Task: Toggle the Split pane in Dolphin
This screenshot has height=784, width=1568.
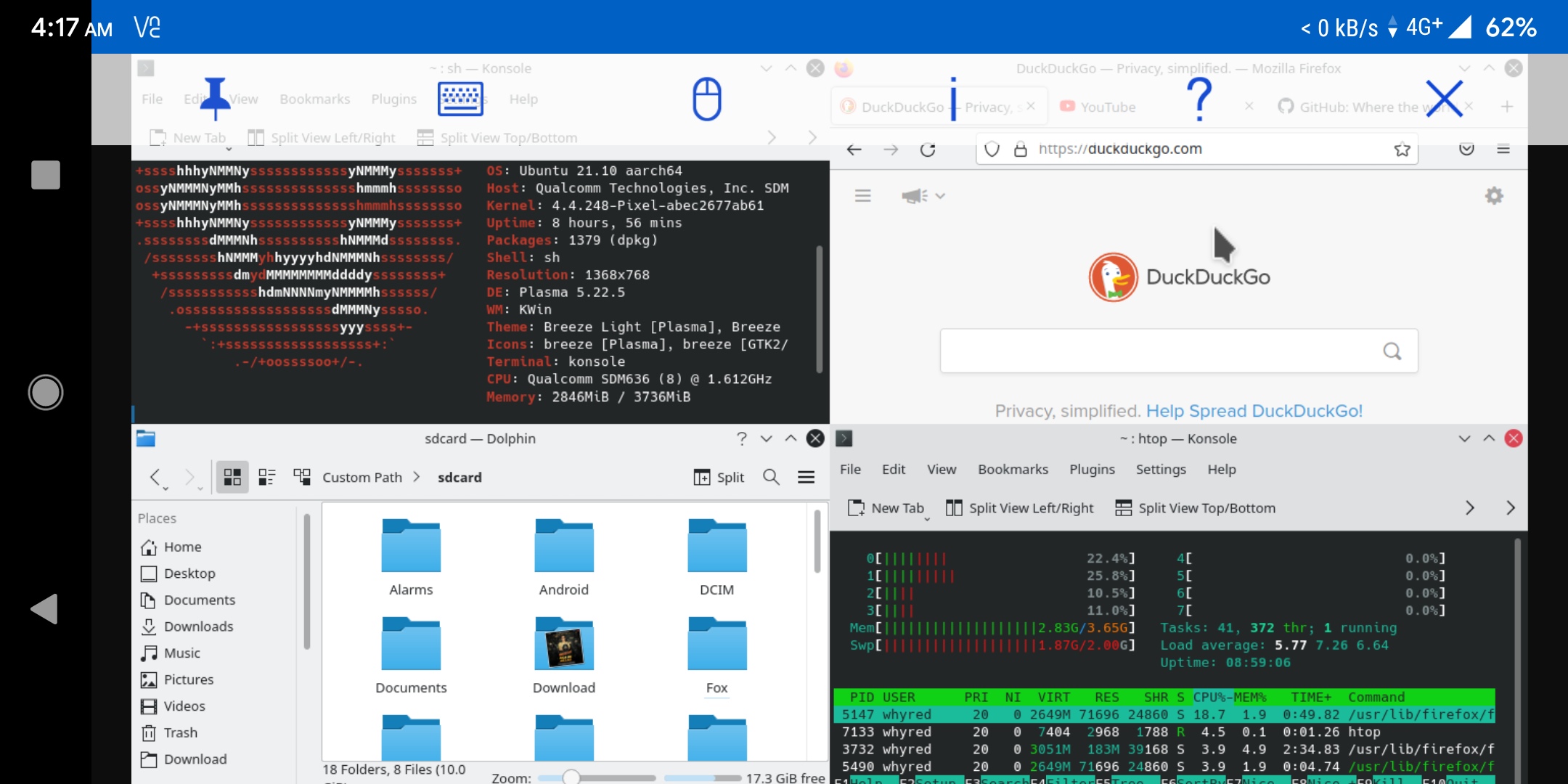Action: [x=719, y=477]
